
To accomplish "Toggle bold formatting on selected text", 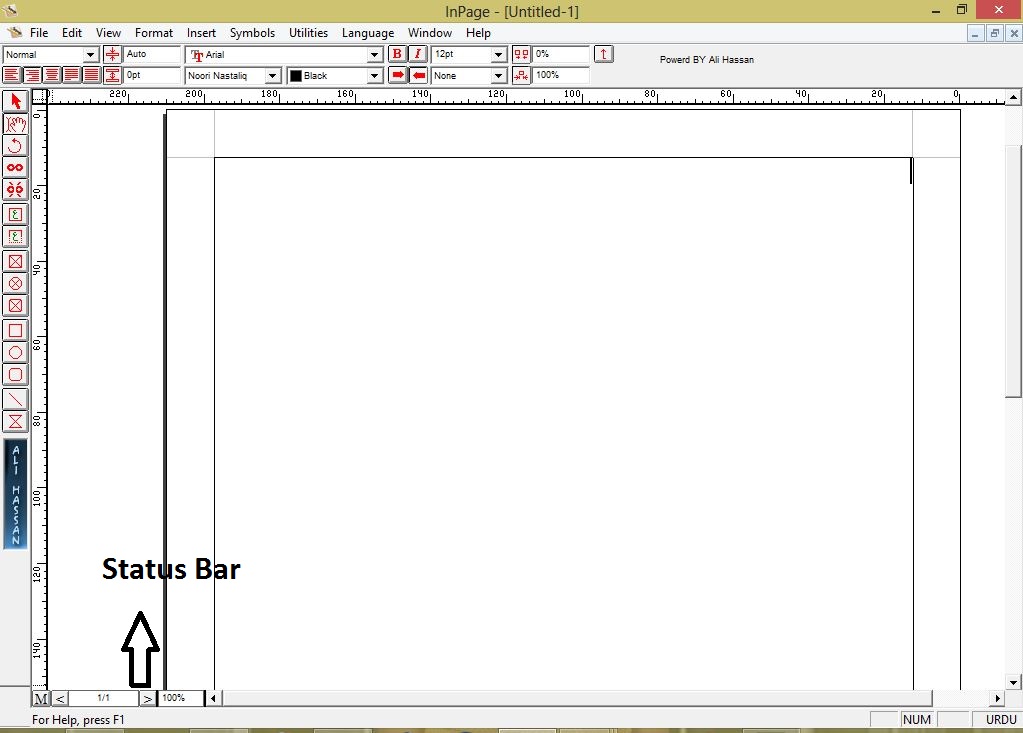I will click(x=396, y=54).
